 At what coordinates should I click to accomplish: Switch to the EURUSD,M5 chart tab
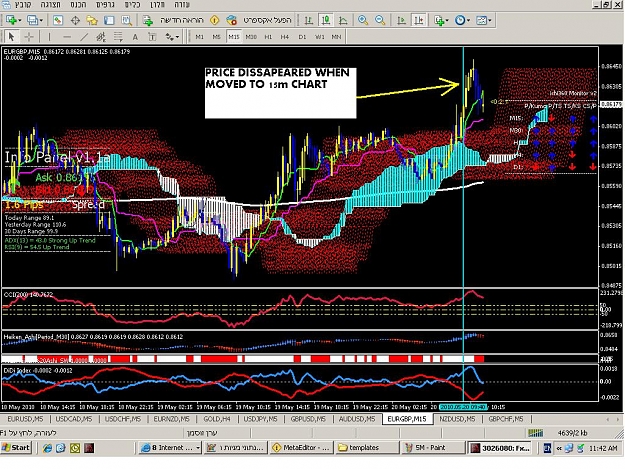coord(25,419)
